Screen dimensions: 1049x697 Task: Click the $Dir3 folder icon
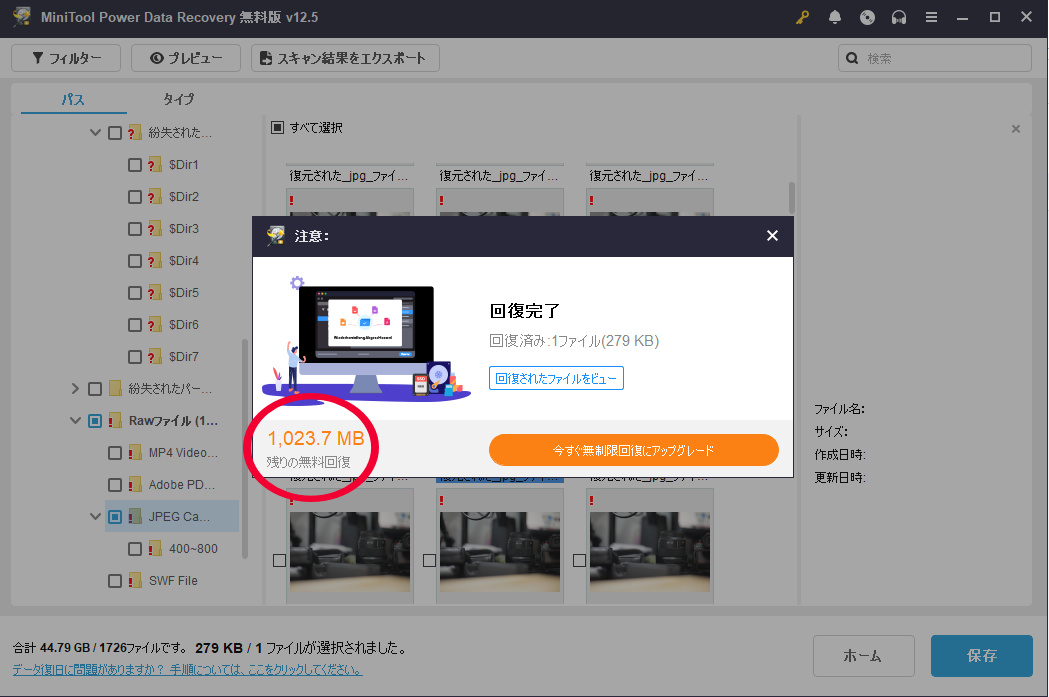click(x=155, y=229)
